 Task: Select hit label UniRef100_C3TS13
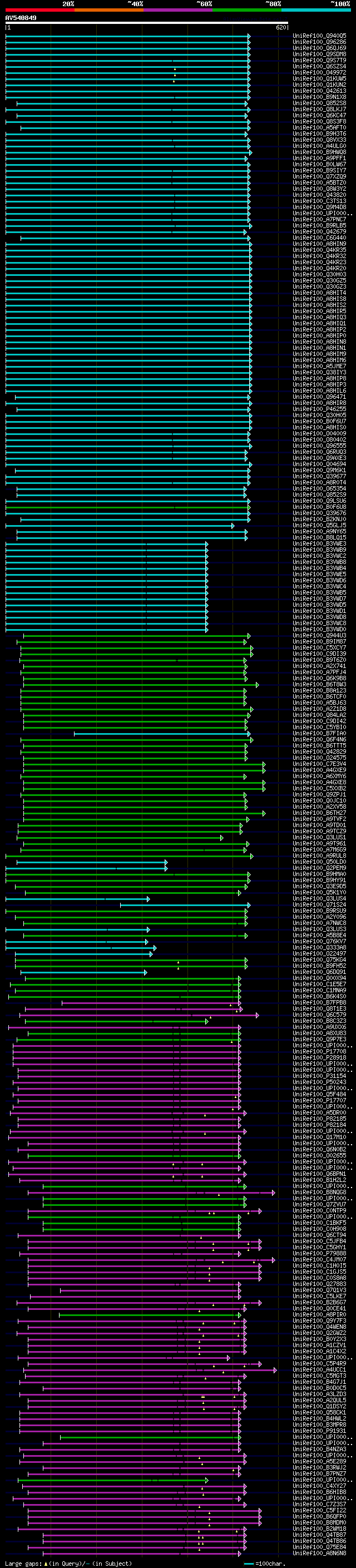(x=319, y=201)
